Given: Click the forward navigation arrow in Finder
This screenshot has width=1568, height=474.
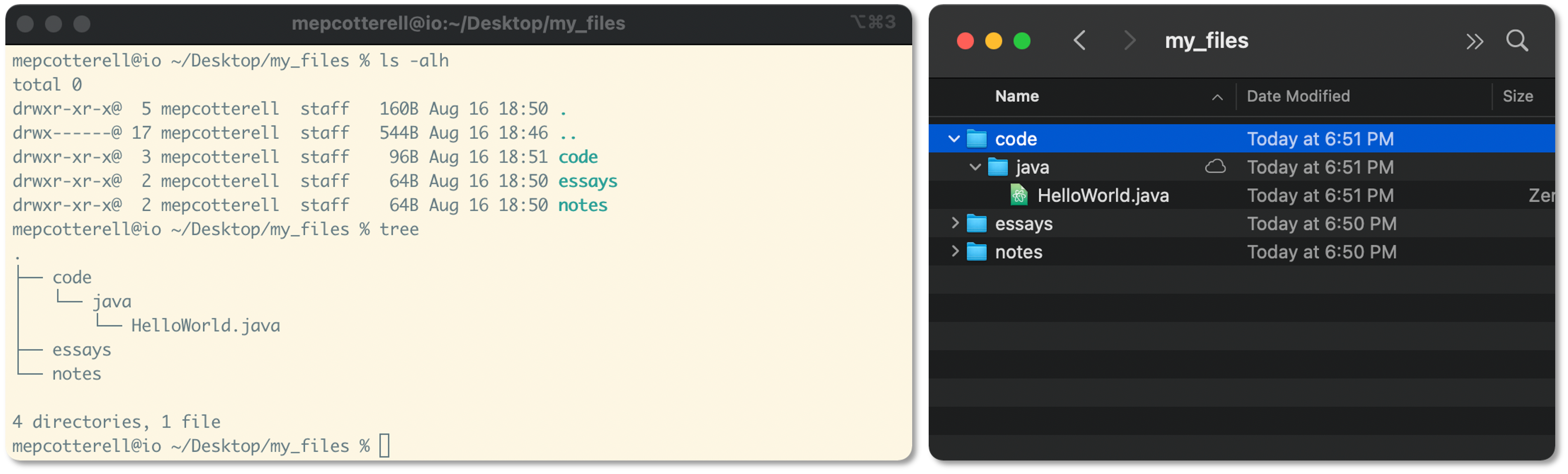Looking at the screenshot, I should click(1130, 41).
